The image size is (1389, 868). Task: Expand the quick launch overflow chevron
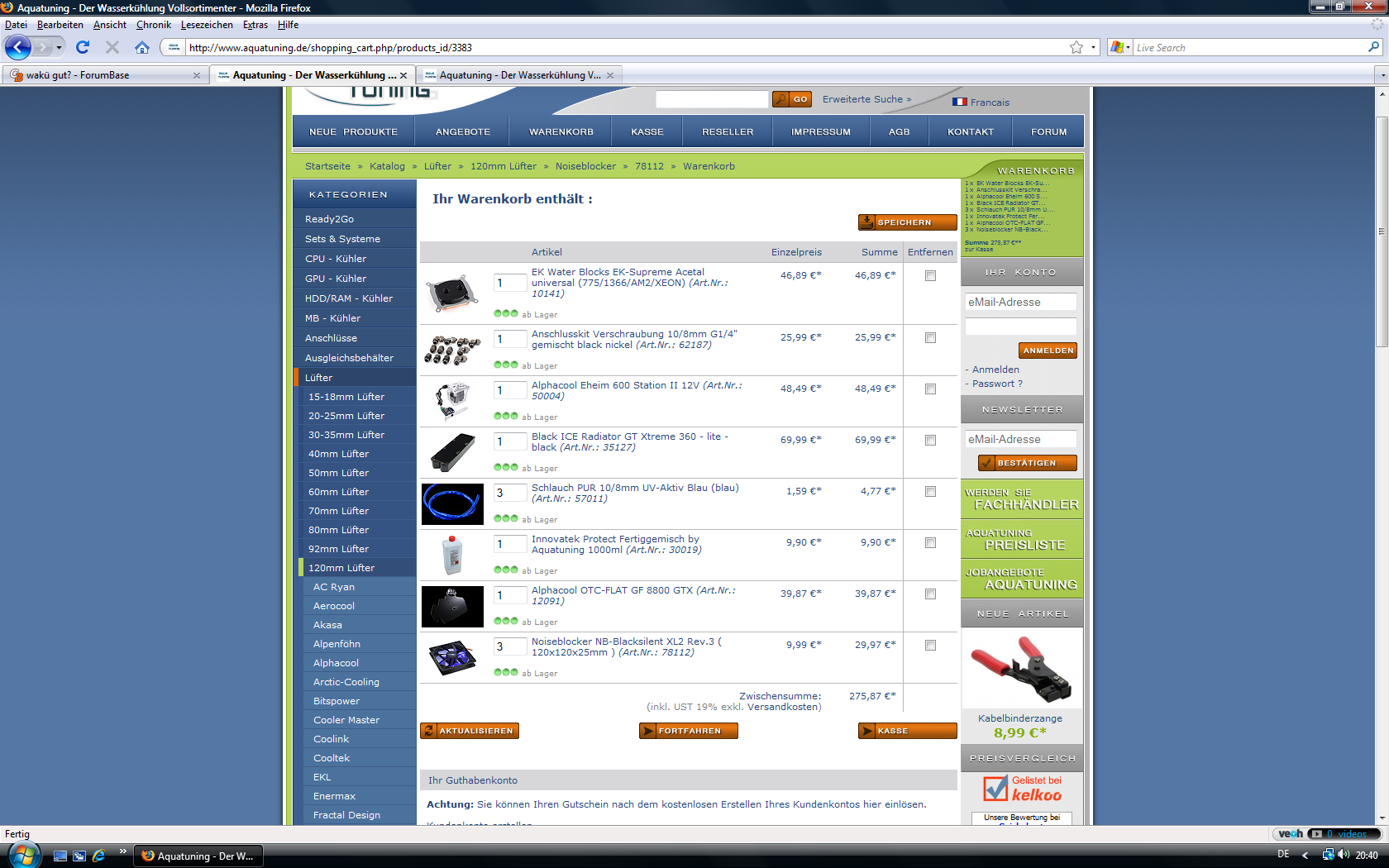(122, 851)
